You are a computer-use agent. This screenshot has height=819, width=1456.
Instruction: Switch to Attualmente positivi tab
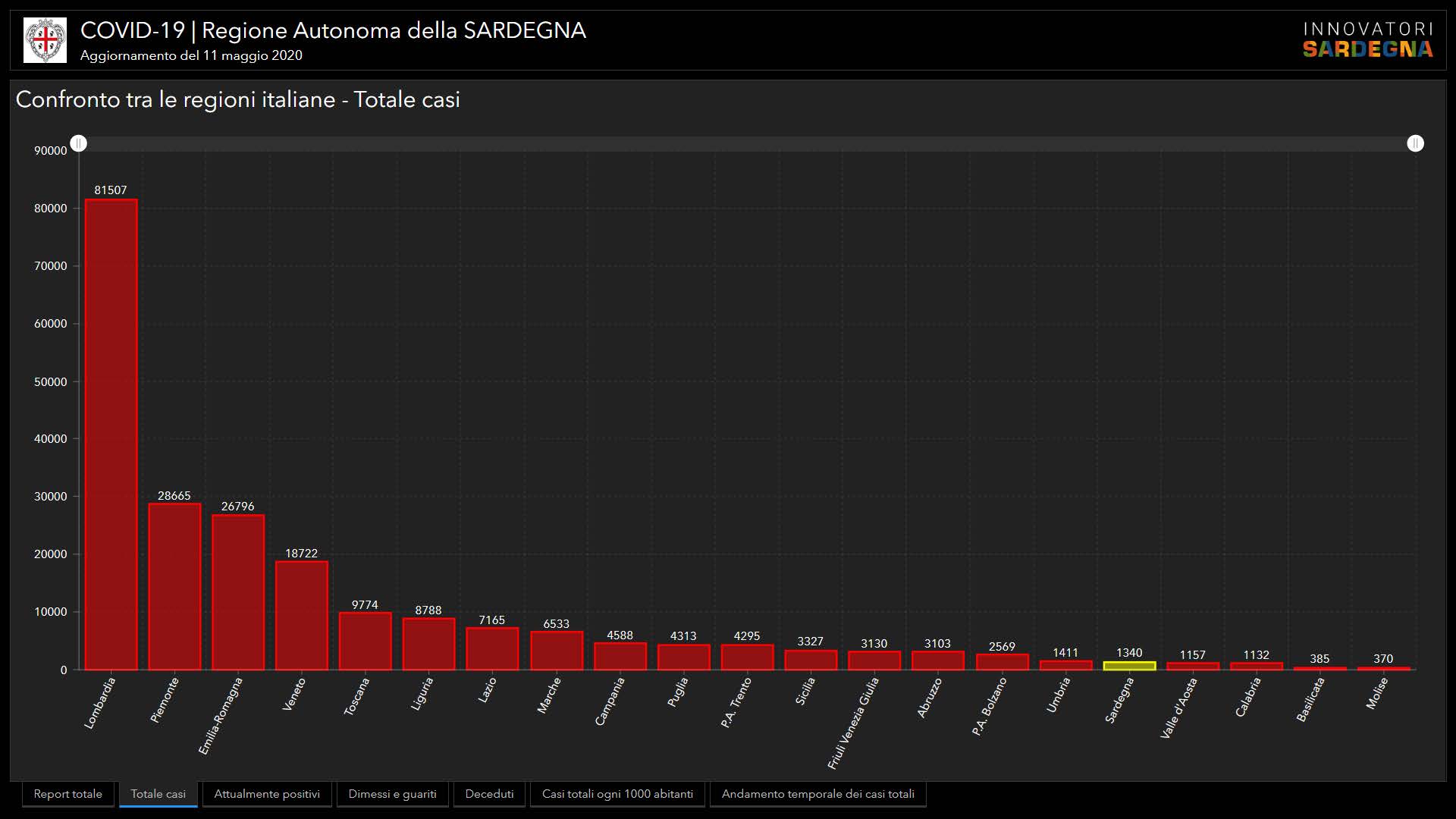267,794
